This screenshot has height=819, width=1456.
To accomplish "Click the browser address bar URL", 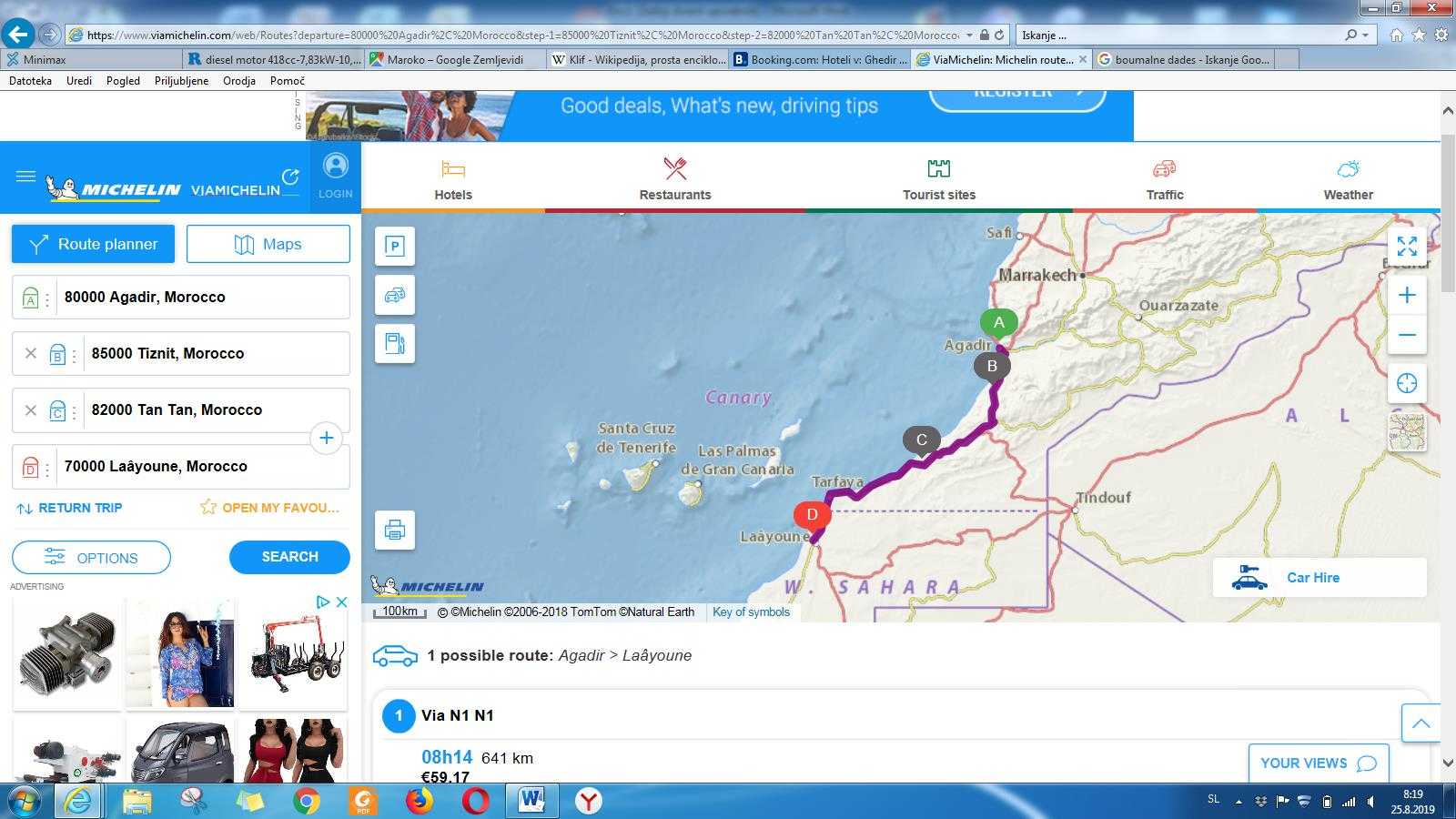I will 521,35.
